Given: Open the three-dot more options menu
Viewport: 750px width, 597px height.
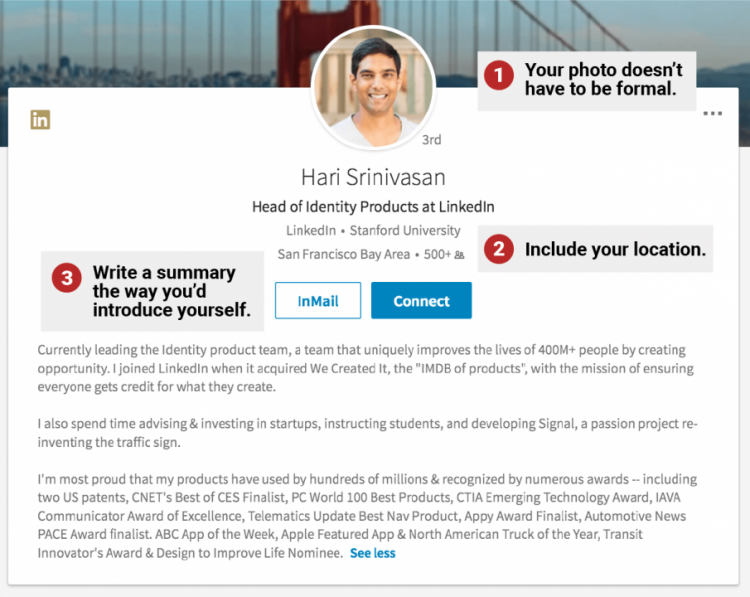Looking at the screenshot, I should tap(712, 114).
